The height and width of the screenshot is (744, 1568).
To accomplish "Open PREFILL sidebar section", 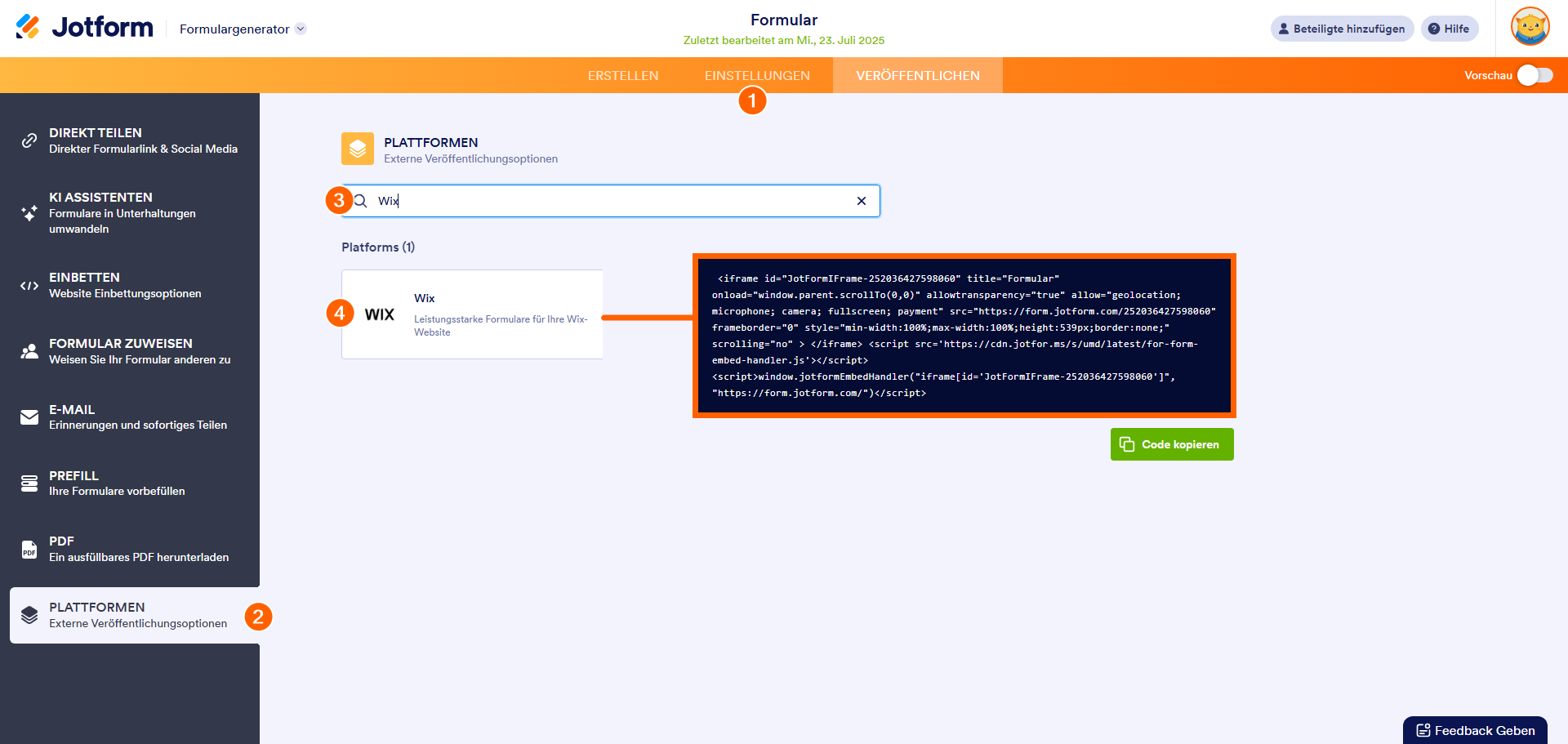I will pos(130,483).
